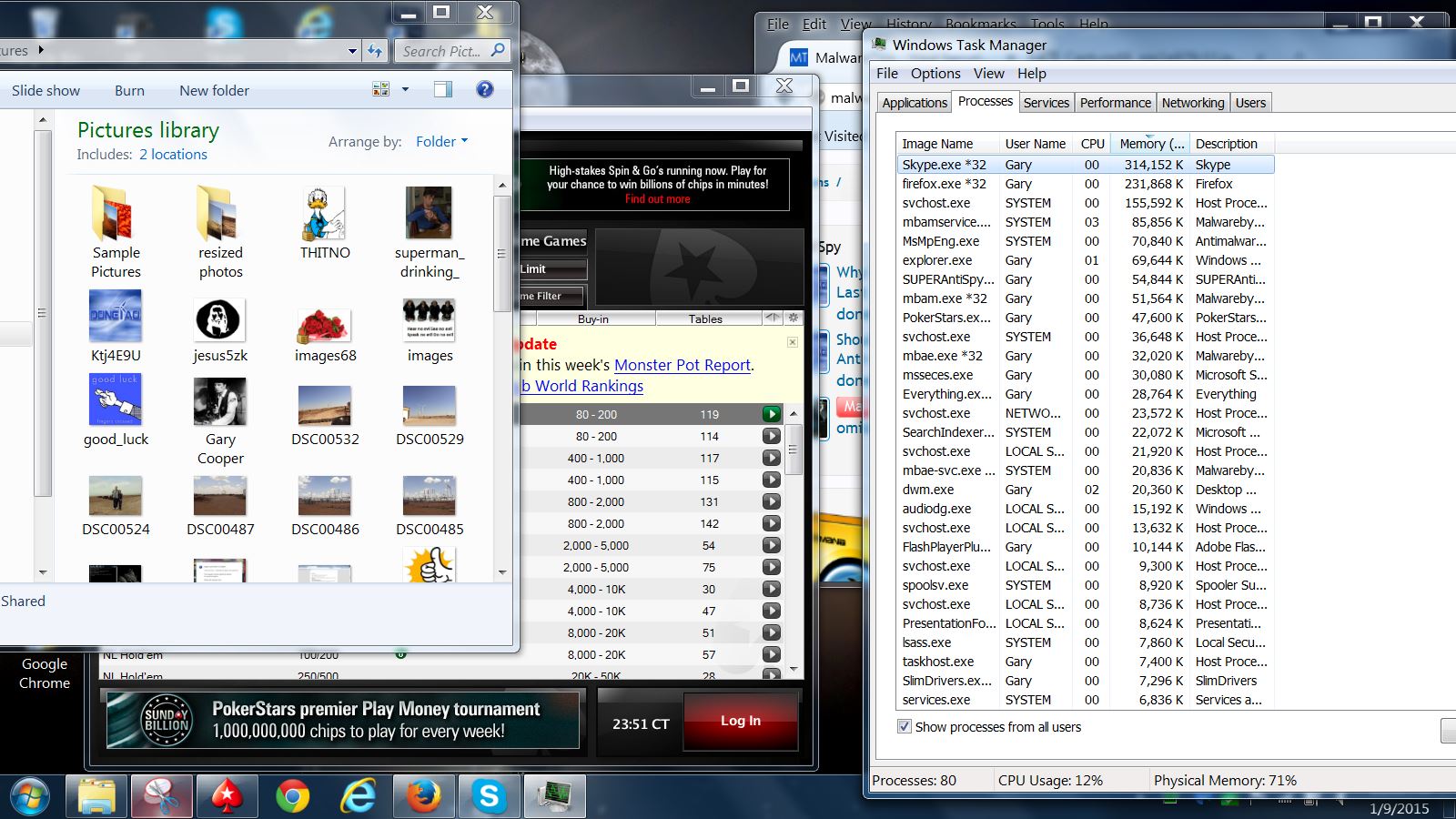Launch Firefox from the taskbar

[x=423, y=797]
